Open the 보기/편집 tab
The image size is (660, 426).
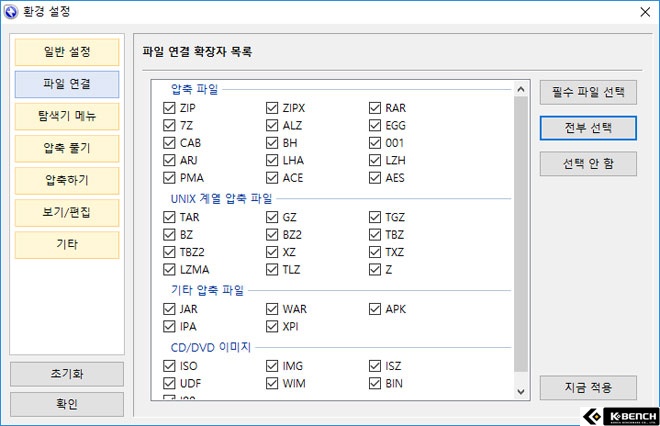(x=67, y=212)
